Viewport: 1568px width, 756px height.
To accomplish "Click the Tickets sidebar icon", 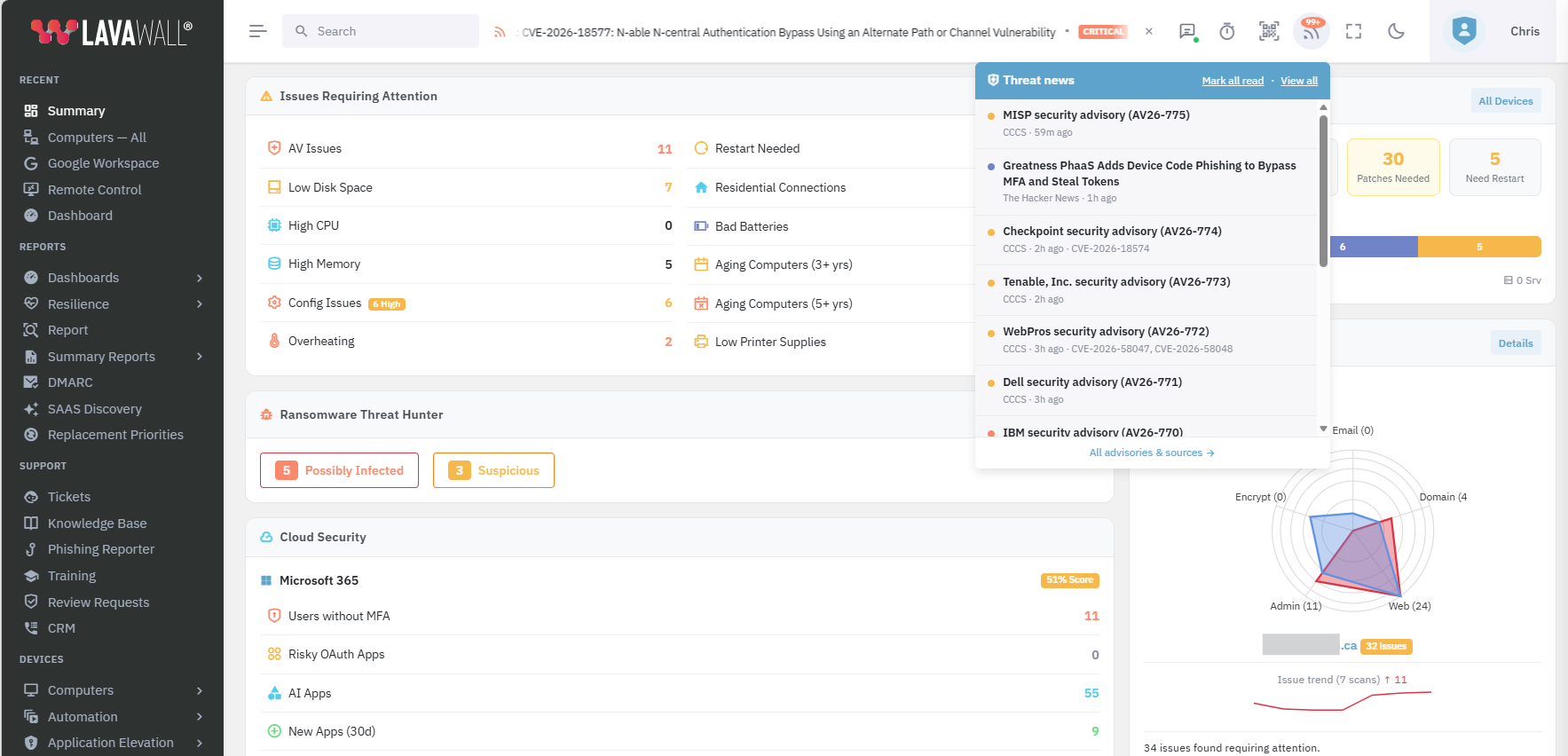I will (x=31, y=497).
